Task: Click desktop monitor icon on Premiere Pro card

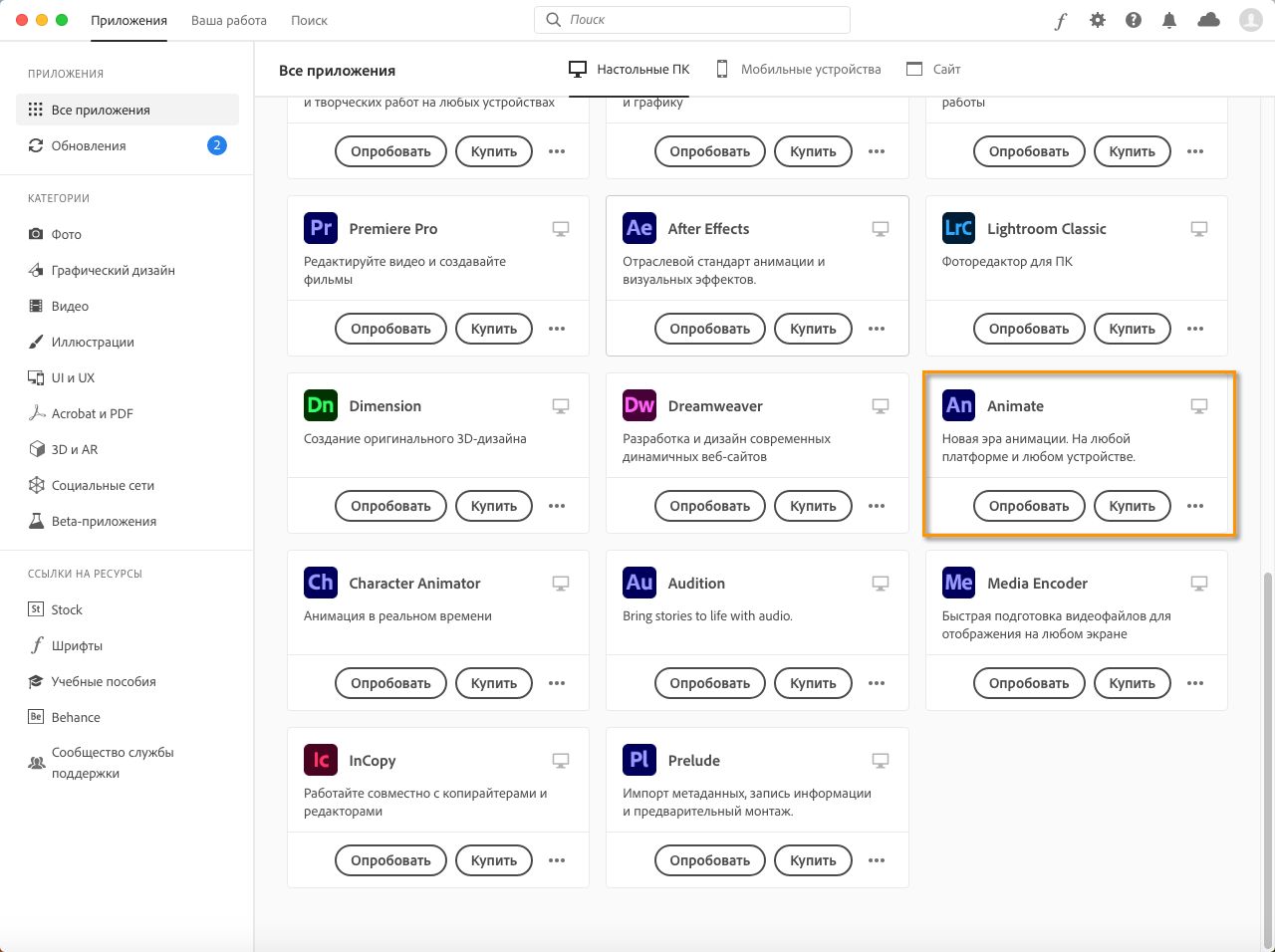Action: [561, 229]
